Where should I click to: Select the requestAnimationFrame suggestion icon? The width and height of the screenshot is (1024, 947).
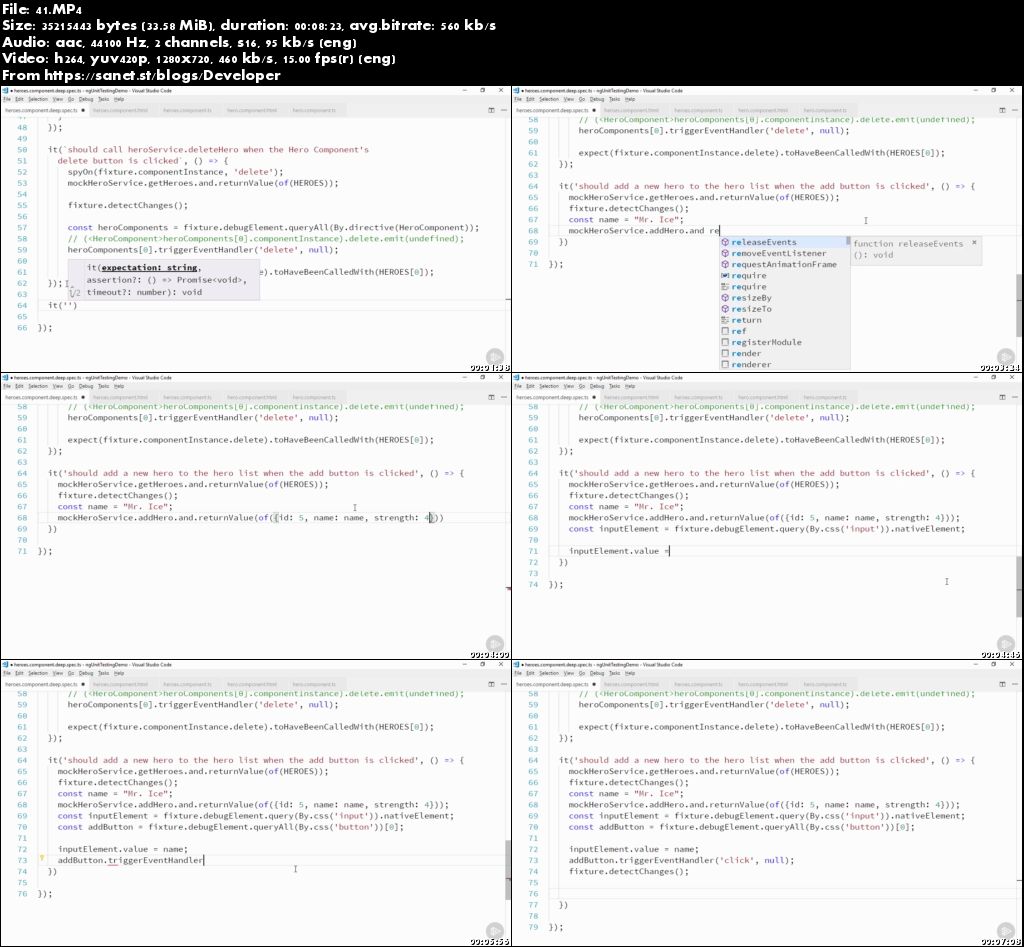click(725, 265)
